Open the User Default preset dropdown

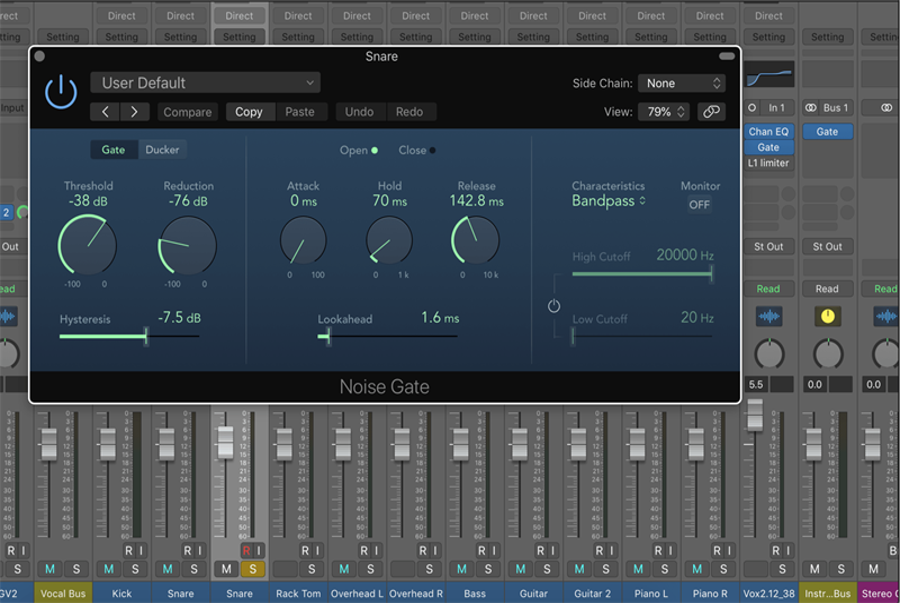click(205, 83)
